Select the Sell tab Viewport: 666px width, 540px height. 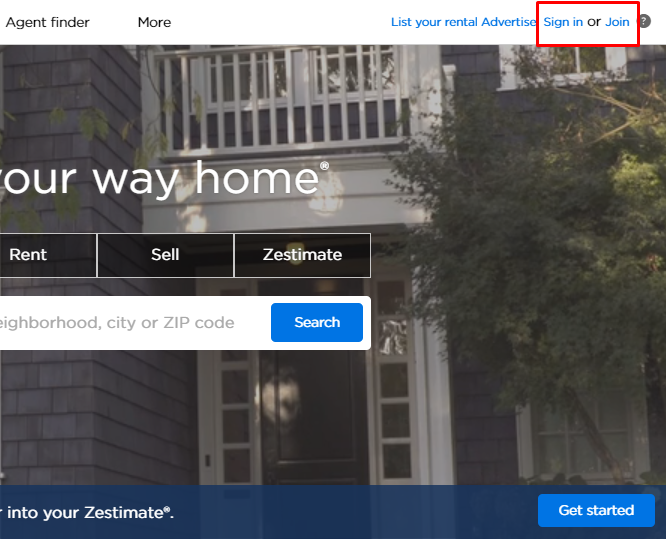(x=165, y=255)
